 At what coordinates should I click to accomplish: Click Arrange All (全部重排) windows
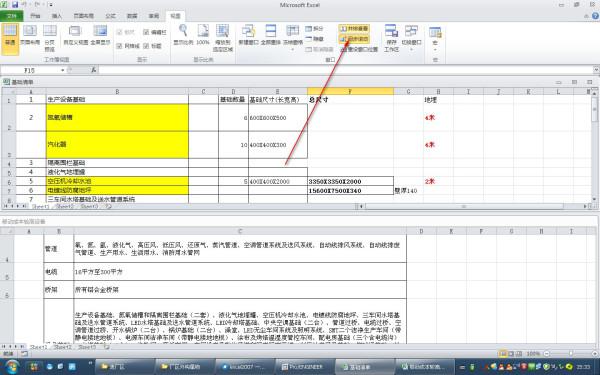(271, 35)
